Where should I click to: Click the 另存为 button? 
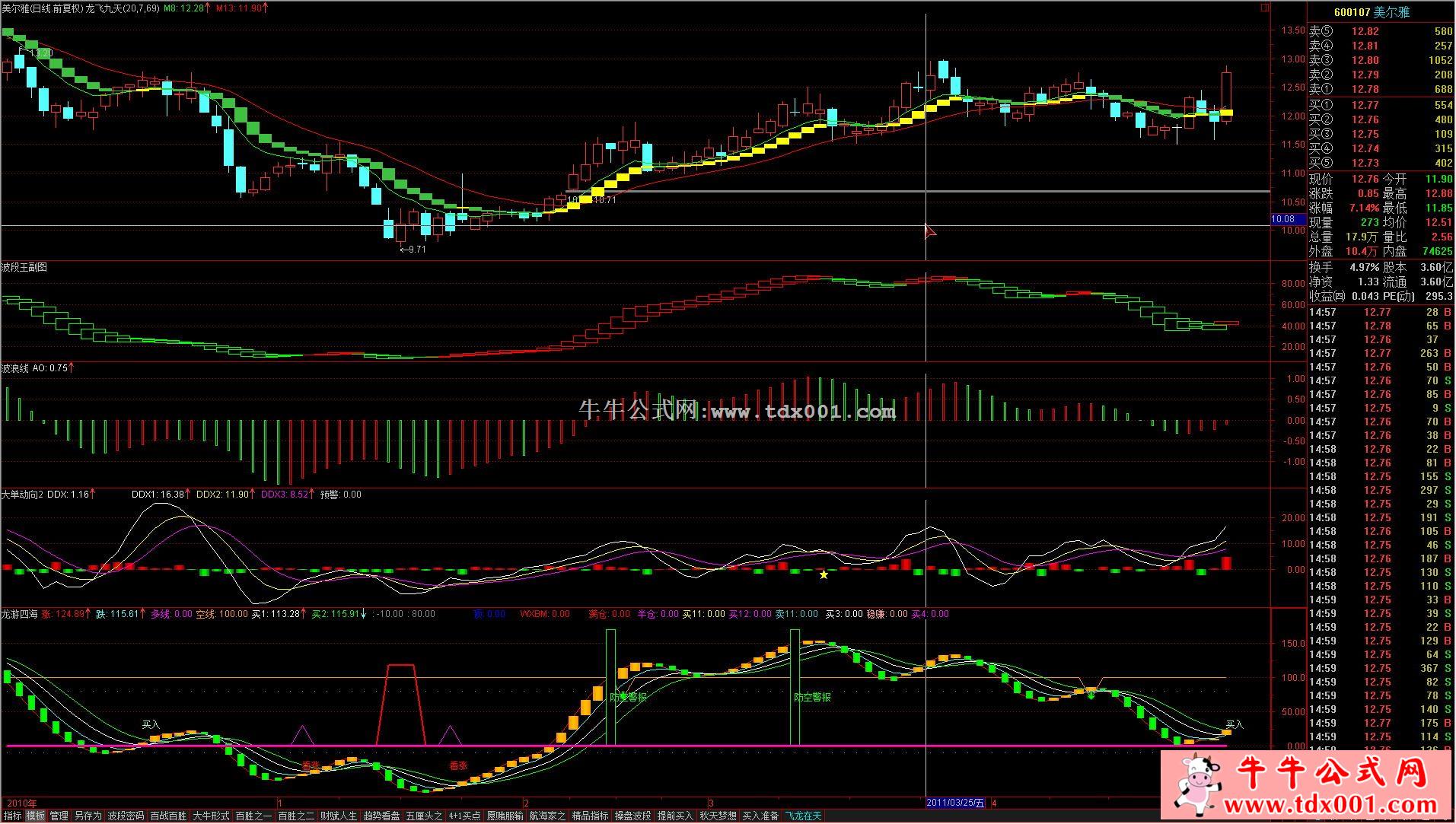pyautogui.click(x=88, y=816)
